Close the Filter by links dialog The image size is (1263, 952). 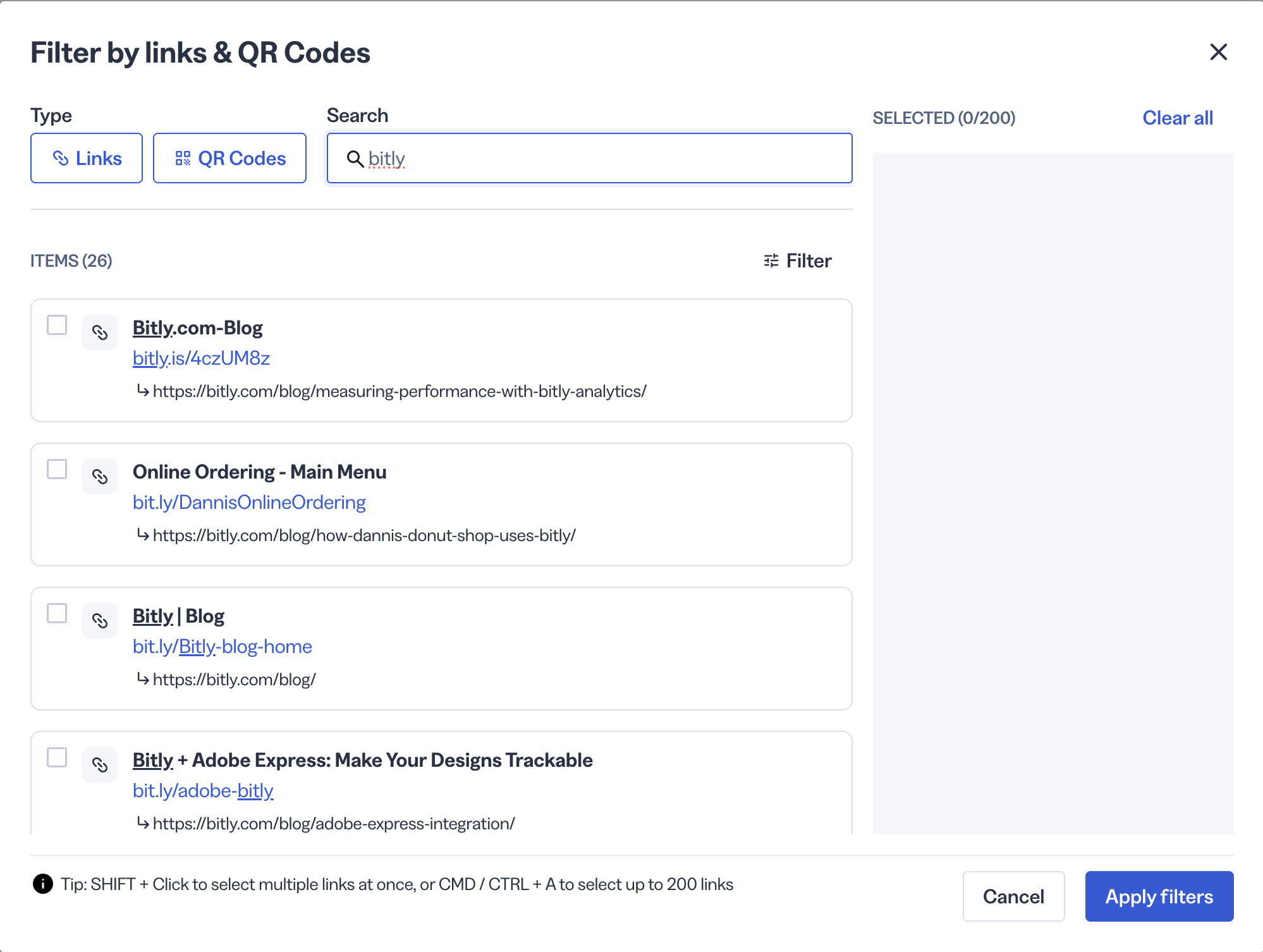(x=1218, y=52)
